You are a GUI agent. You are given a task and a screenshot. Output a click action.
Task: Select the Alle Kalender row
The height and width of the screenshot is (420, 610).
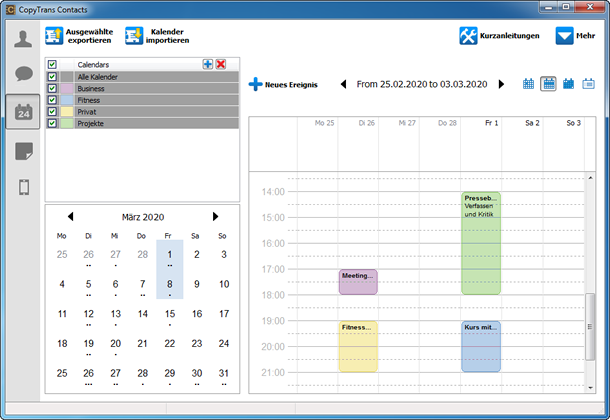[x=142, y=77]
